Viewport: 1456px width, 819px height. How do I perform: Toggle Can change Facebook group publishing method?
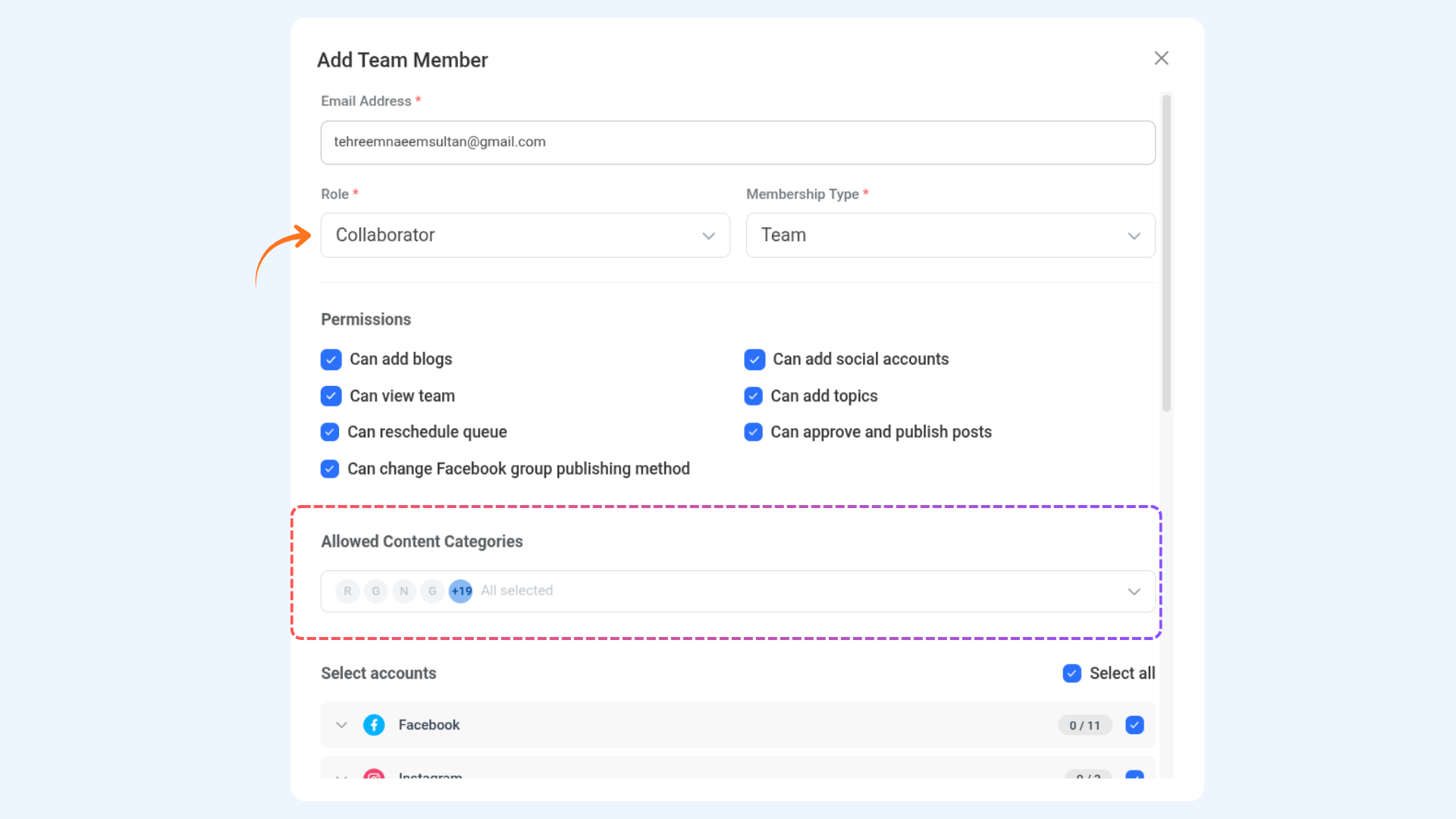tap(330, 469)
